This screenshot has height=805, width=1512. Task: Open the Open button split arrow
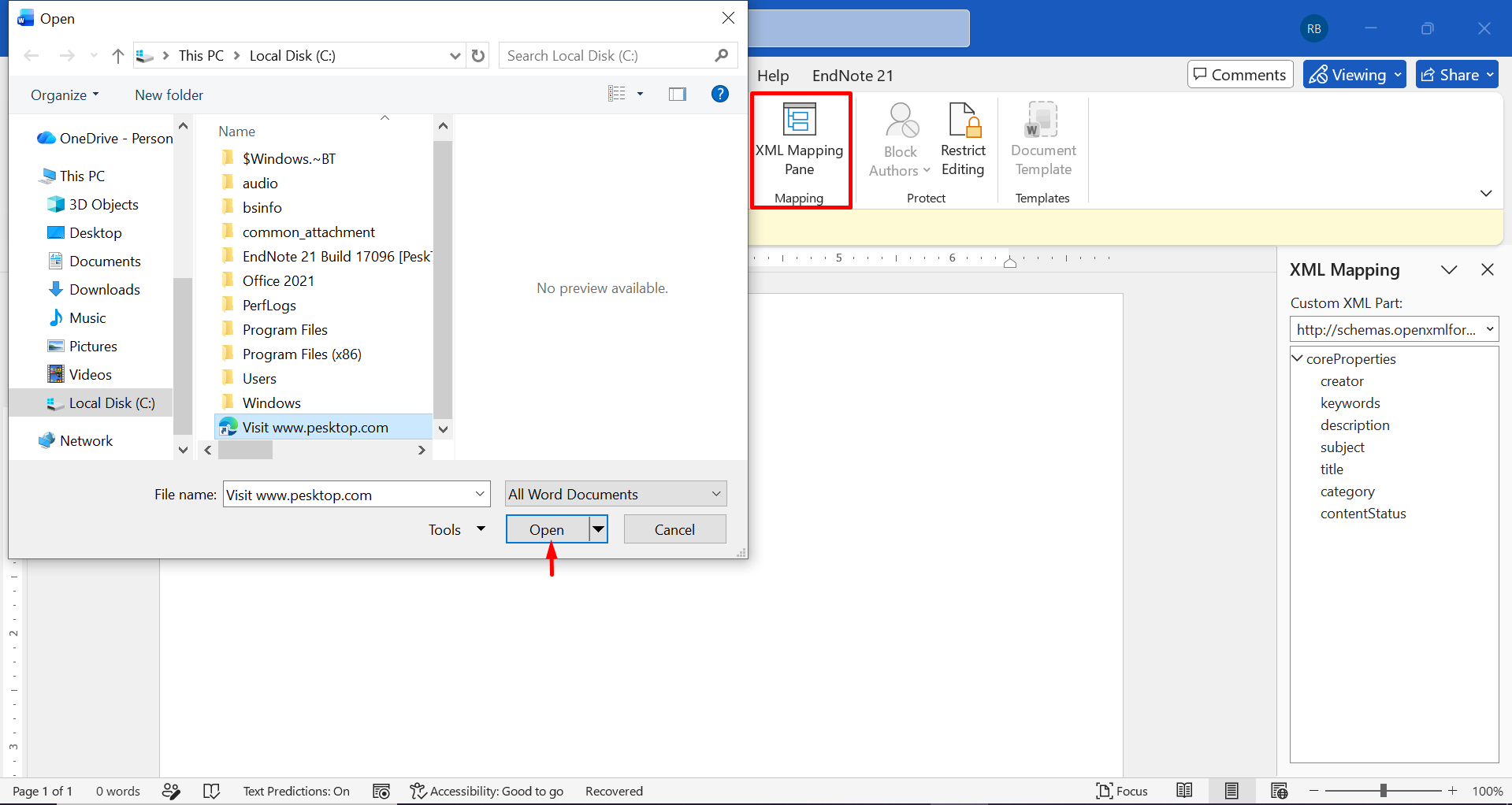point(598,529)
